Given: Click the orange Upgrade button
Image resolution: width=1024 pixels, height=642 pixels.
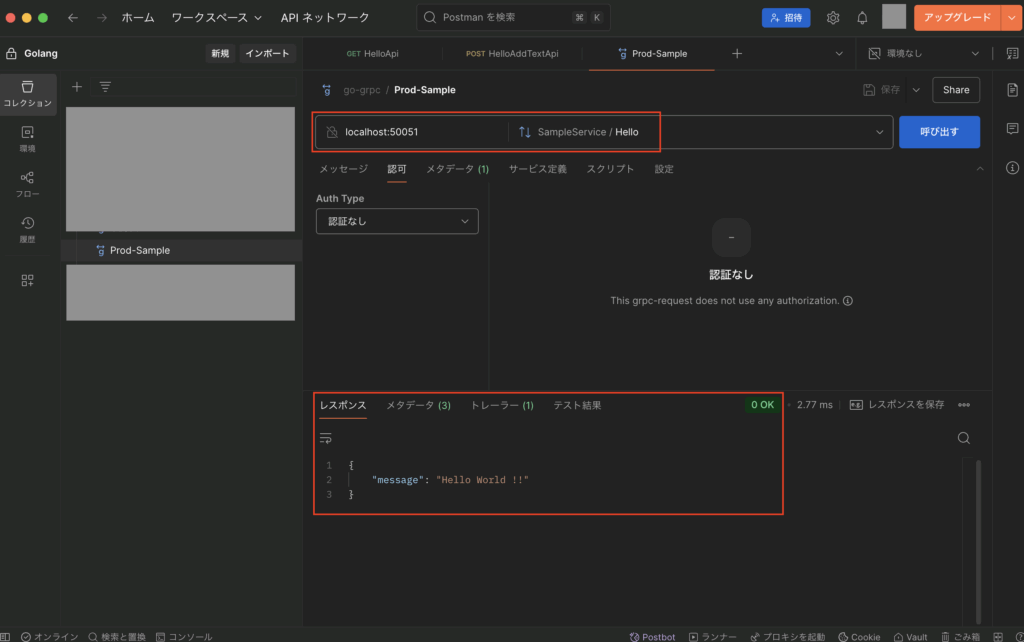Looking at the screenshot, I should tap(957, 18).
